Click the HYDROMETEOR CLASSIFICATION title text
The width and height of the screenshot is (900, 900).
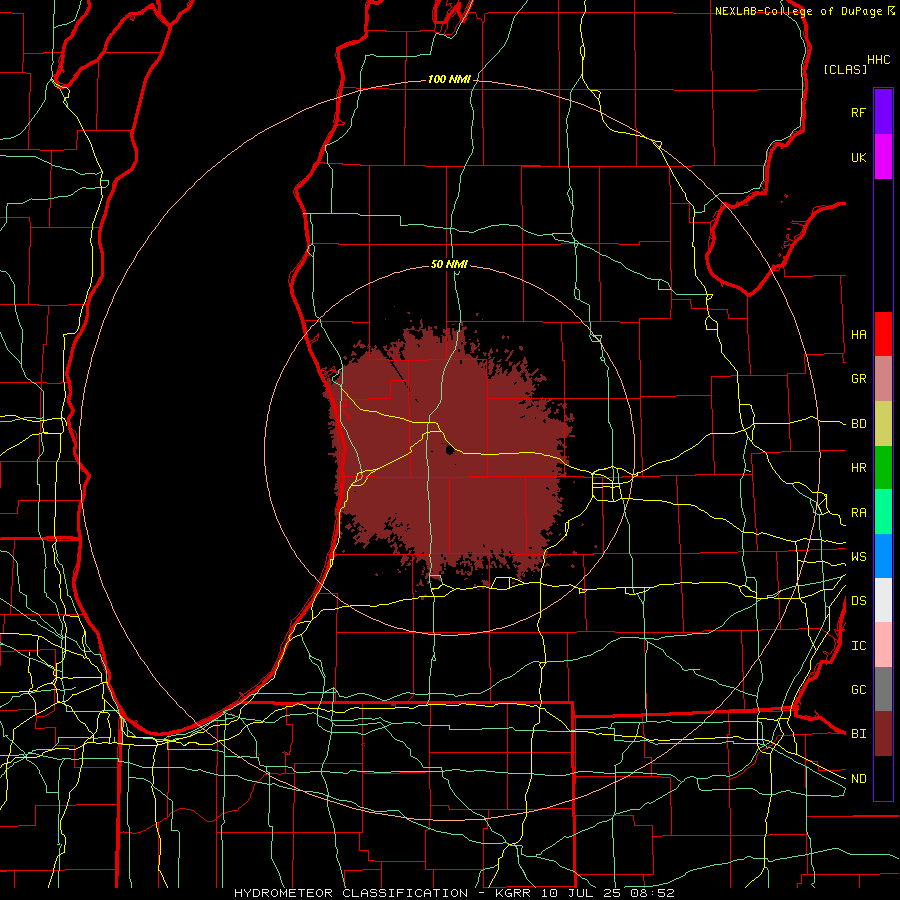[351, 893]
